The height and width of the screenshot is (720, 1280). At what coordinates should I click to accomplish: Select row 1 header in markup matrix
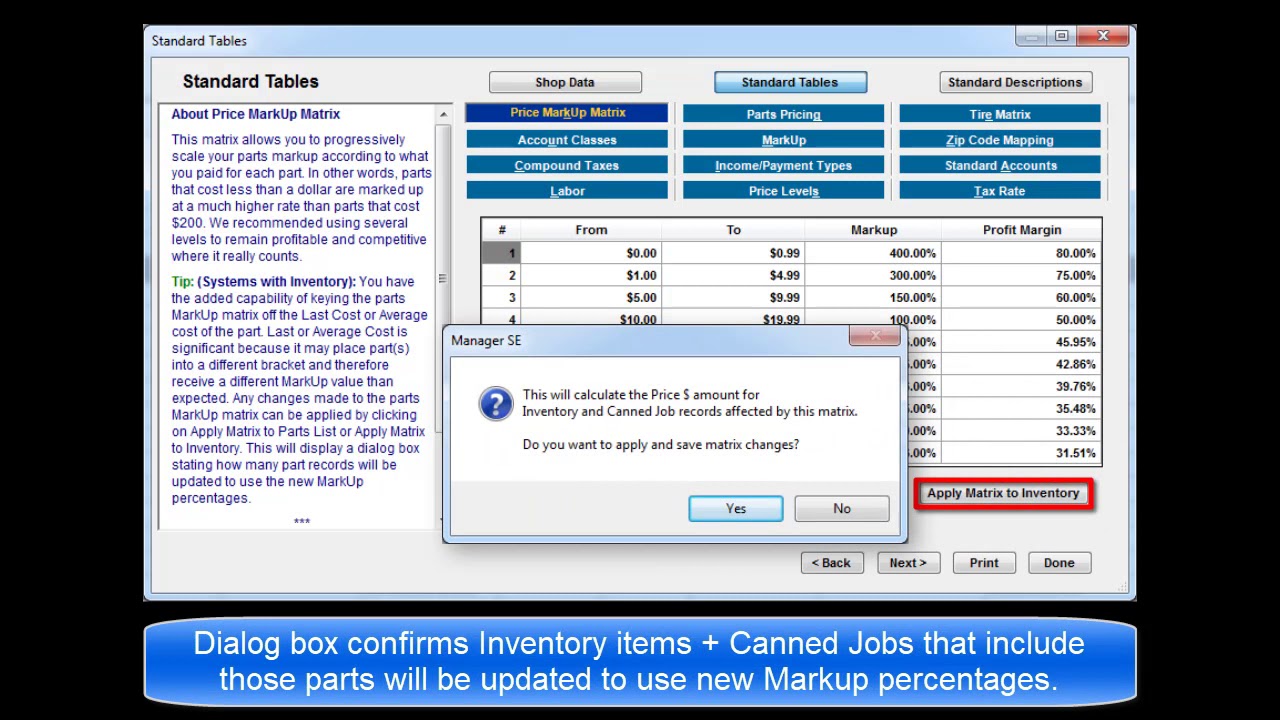(502, 253)
